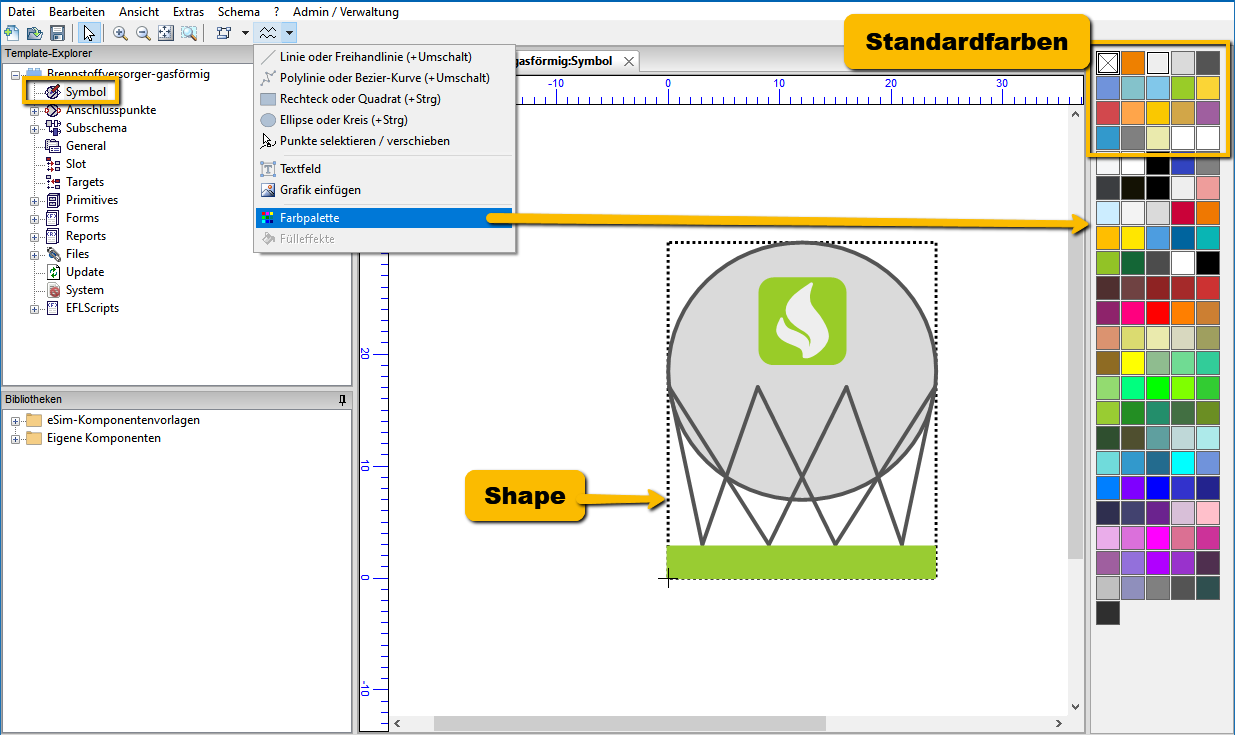Expand the EFLScripts tree node
The height and width of the screenshot is (735, 1235).
(x=34, y=308)
